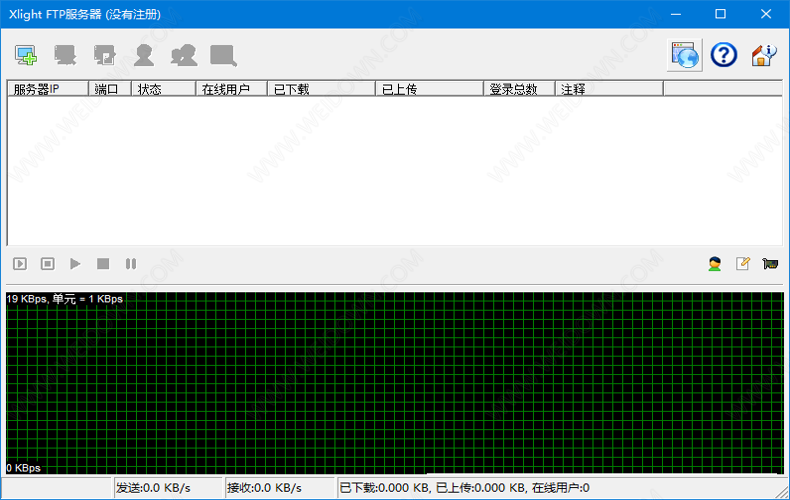Click the 19 KBps graph scale label

tap(64, 299)
